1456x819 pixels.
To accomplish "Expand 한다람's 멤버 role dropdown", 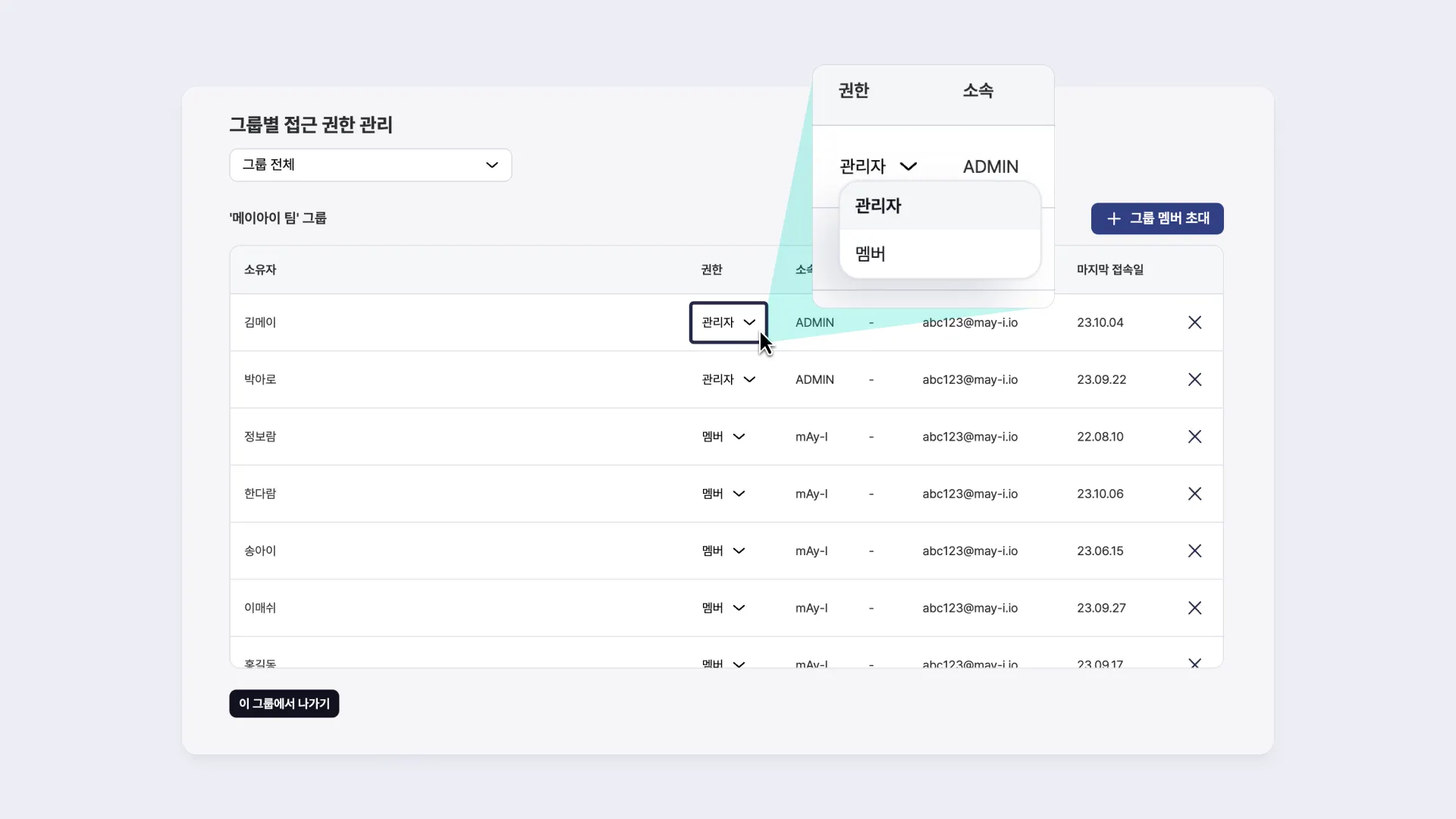I will [x=723, y=494].
